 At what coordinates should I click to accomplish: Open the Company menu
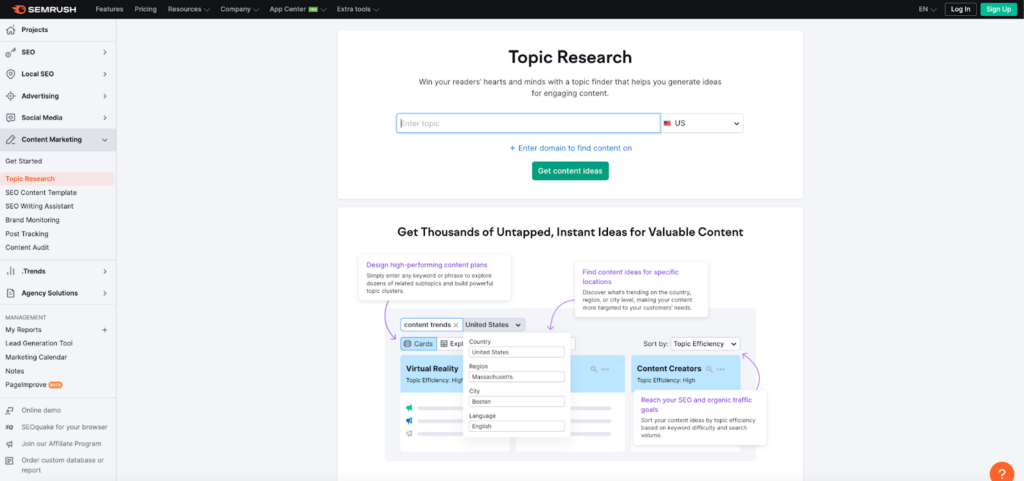(x=240, y=9)
